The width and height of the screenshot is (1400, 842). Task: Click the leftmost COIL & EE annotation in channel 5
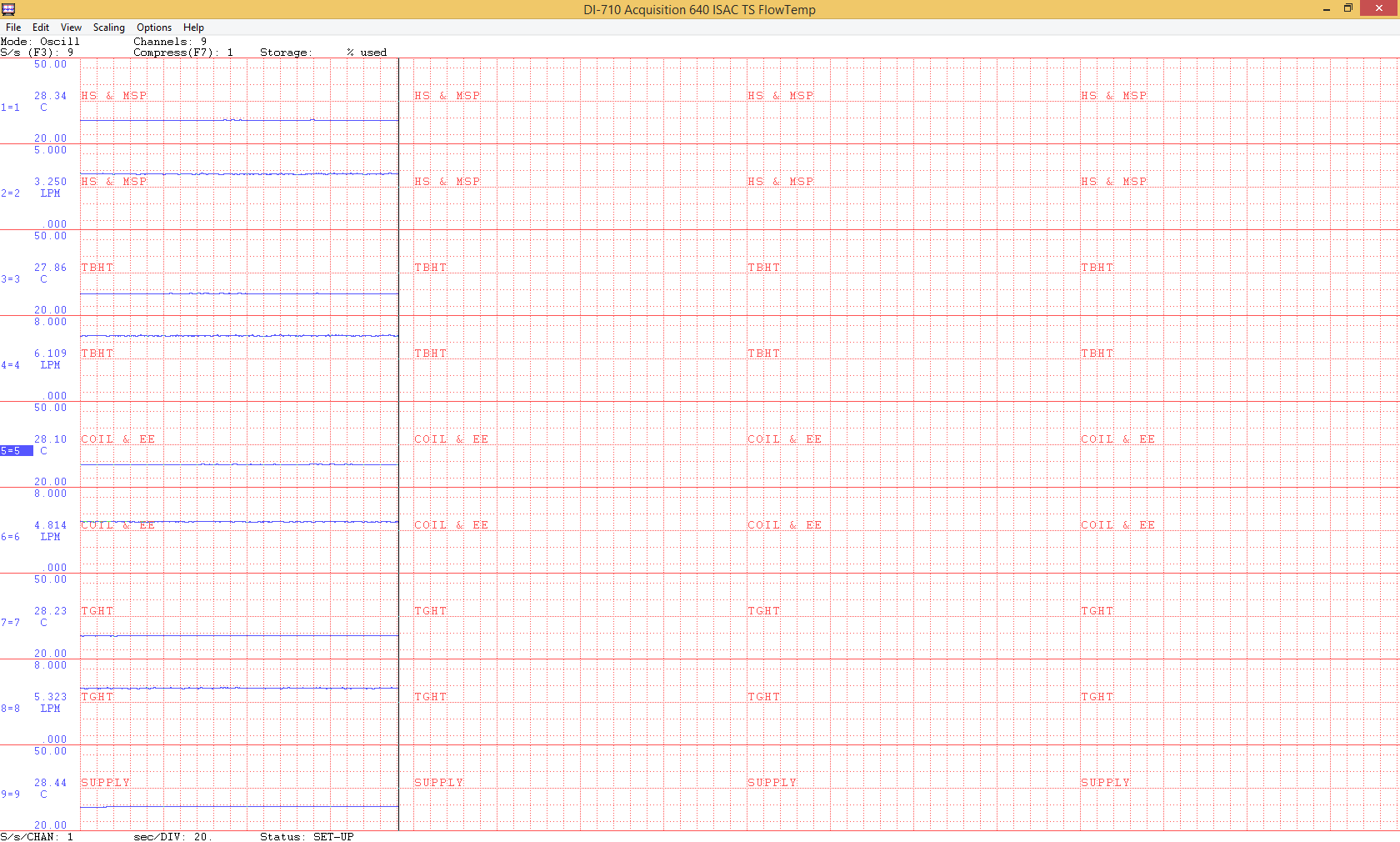(x=118, y=439)
